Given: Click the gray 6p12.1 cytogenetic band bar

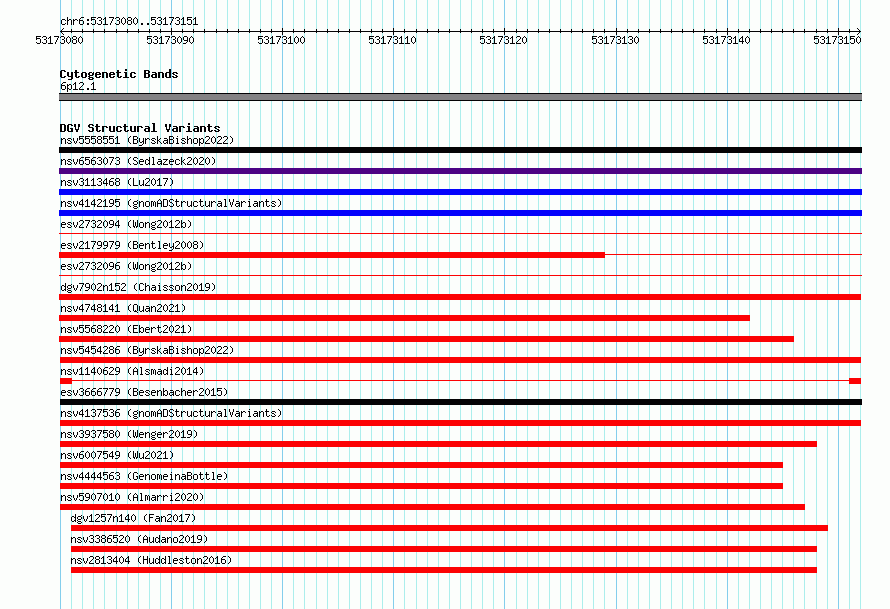Looking at the screenshot, I should [460, 97].
